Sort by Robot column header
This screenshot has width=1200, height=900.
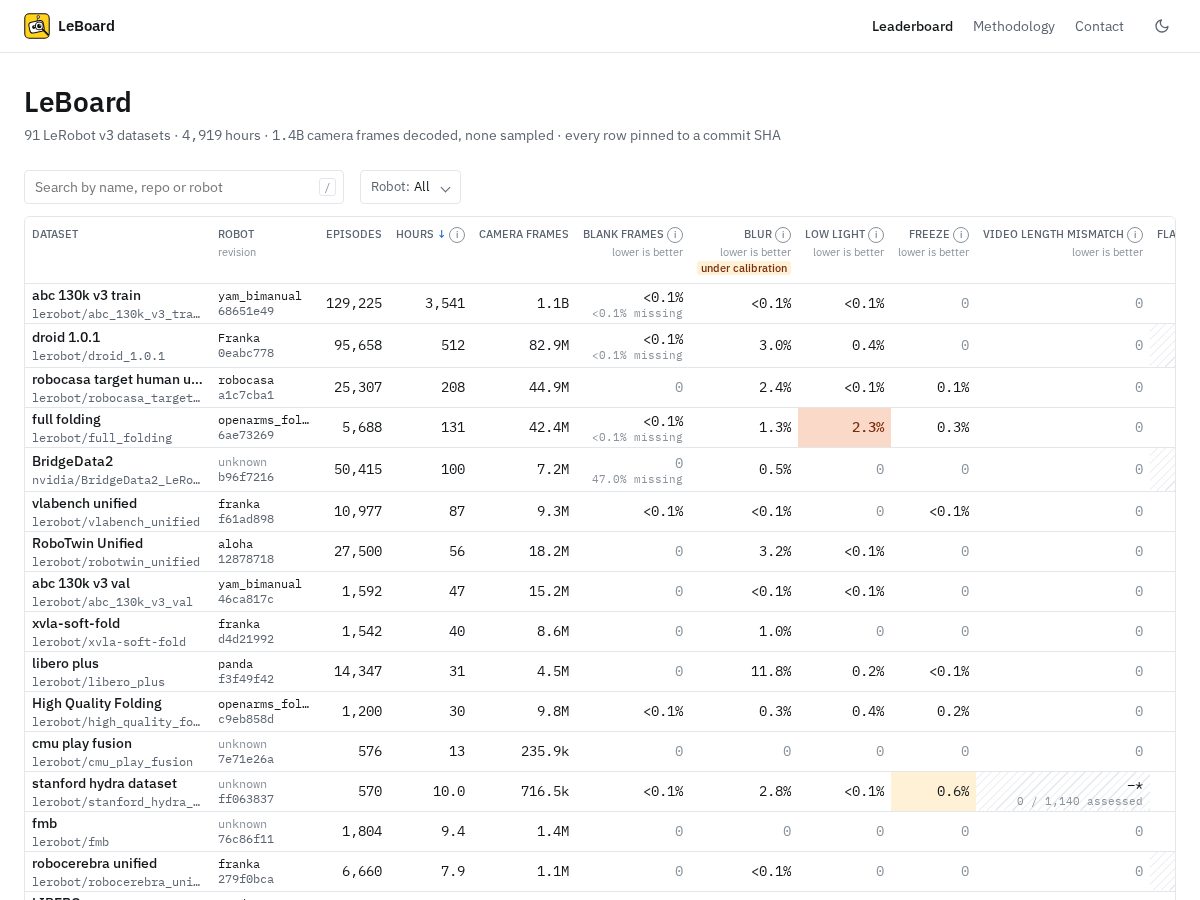(236, 234)
